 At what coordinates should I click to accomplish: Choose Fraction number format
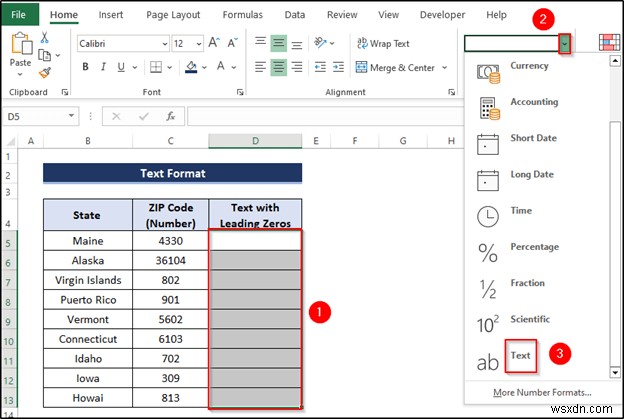pyautogui.click(x=536, y=288)
